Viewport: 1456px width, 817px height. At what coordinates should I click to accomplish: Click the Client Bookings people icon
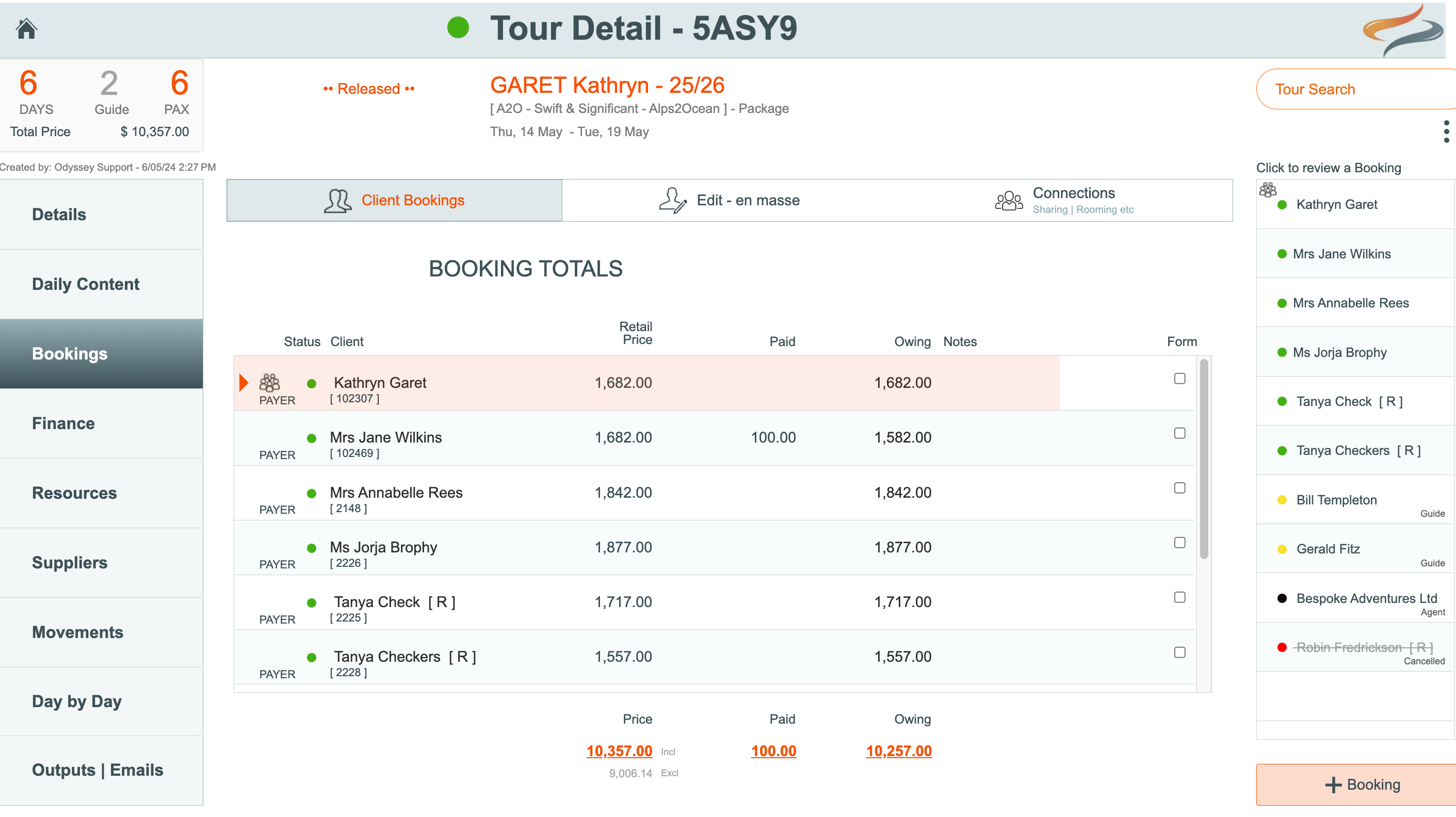pyautogui.click(x=337, y=201)
